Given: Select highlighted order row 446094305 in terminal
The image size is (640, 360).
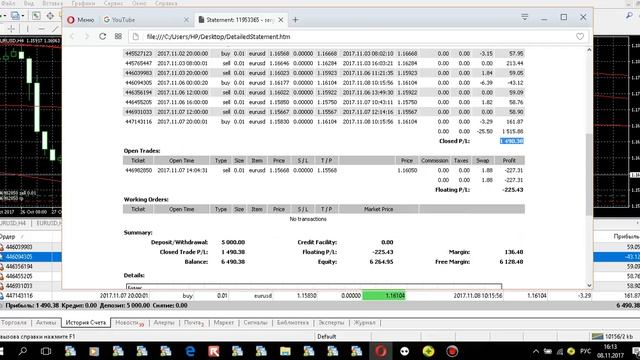Looking at the screenshot, I should [x=31, y=257].
